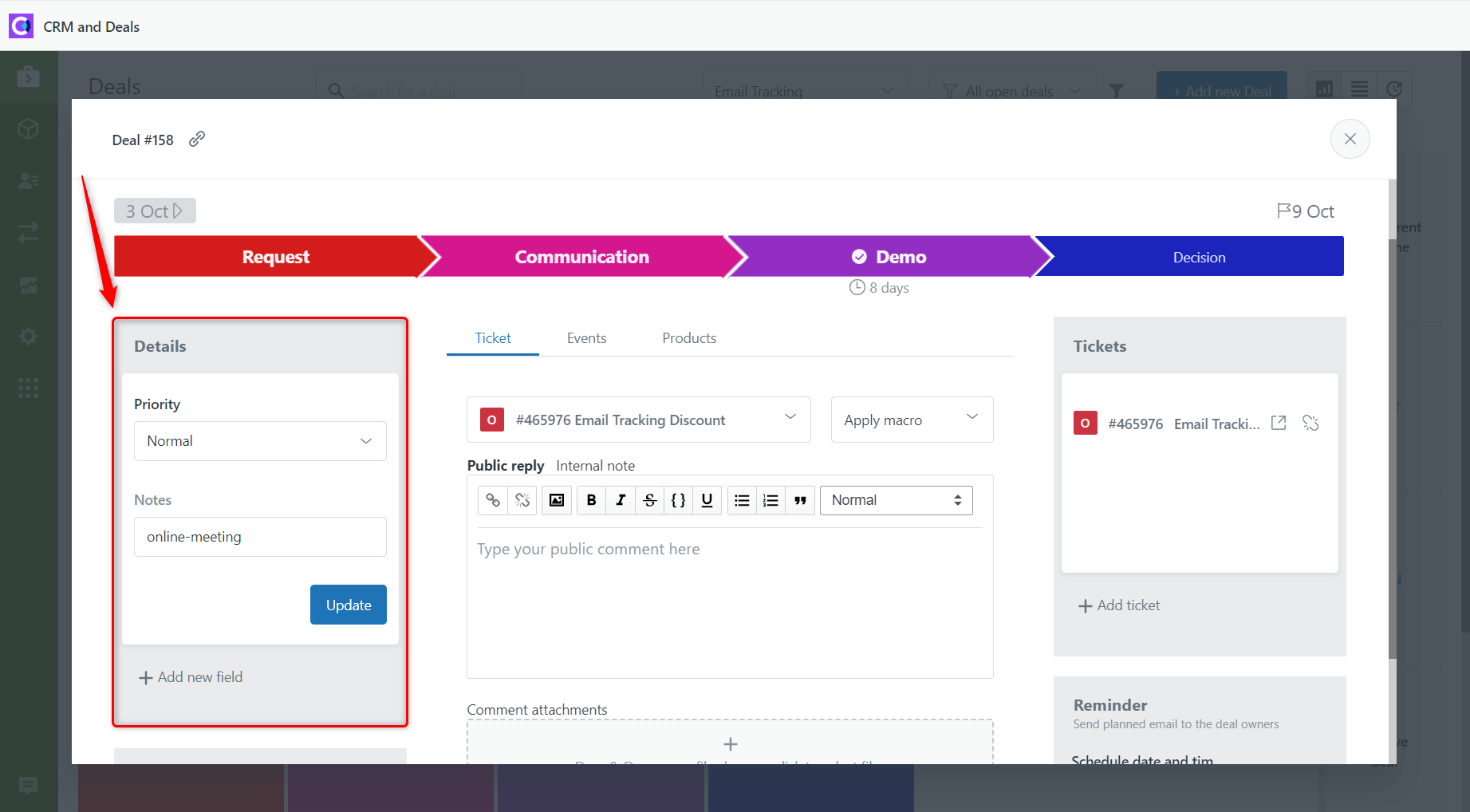Open the #465976 Email Tracking Discount ticket selector
Viewport: 1470px width, 812px height.
pos(639,420)
